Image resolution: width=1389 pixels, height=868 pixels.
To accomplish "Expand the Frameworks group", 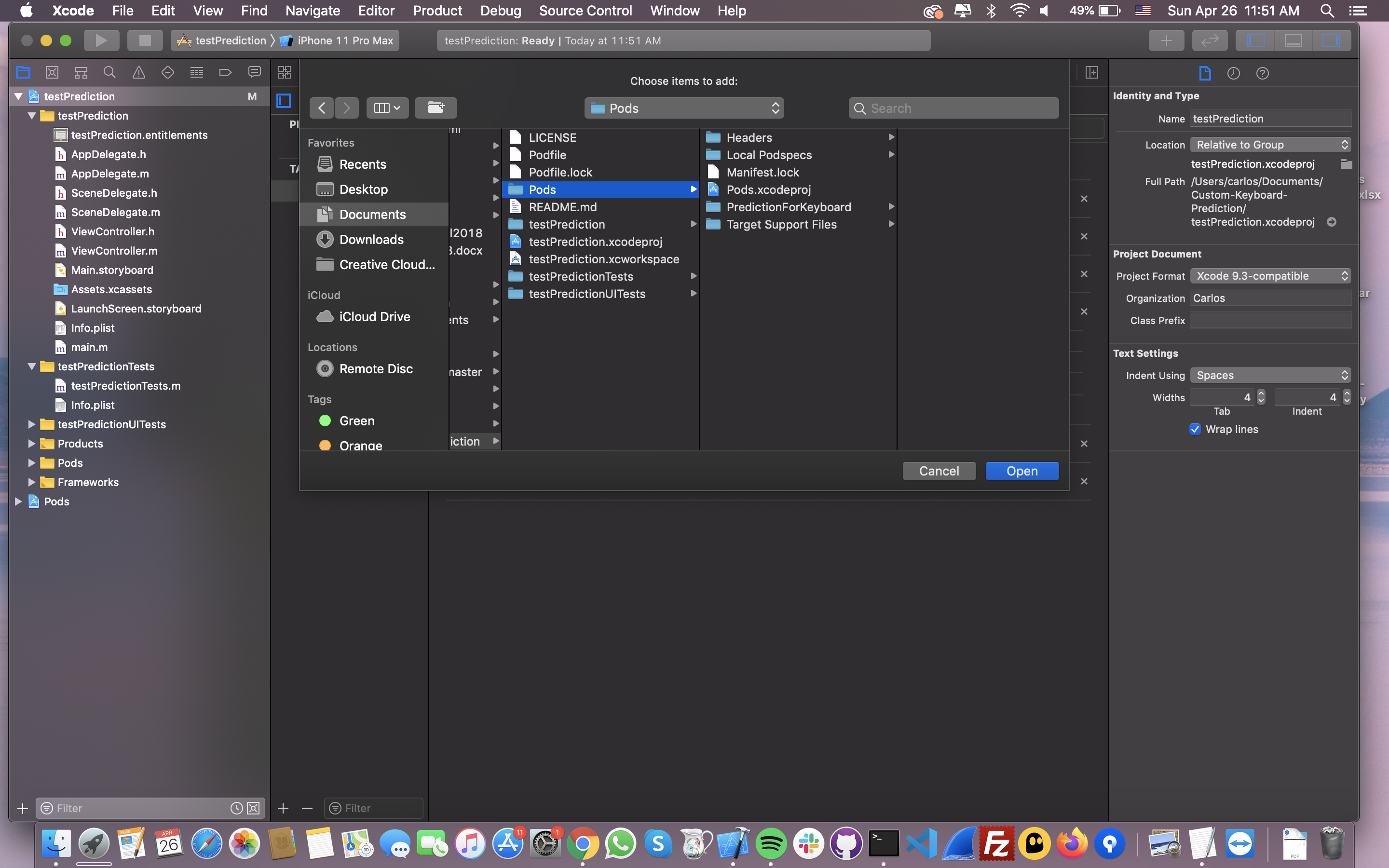I will pyautogui.click(x=31, y=482).
